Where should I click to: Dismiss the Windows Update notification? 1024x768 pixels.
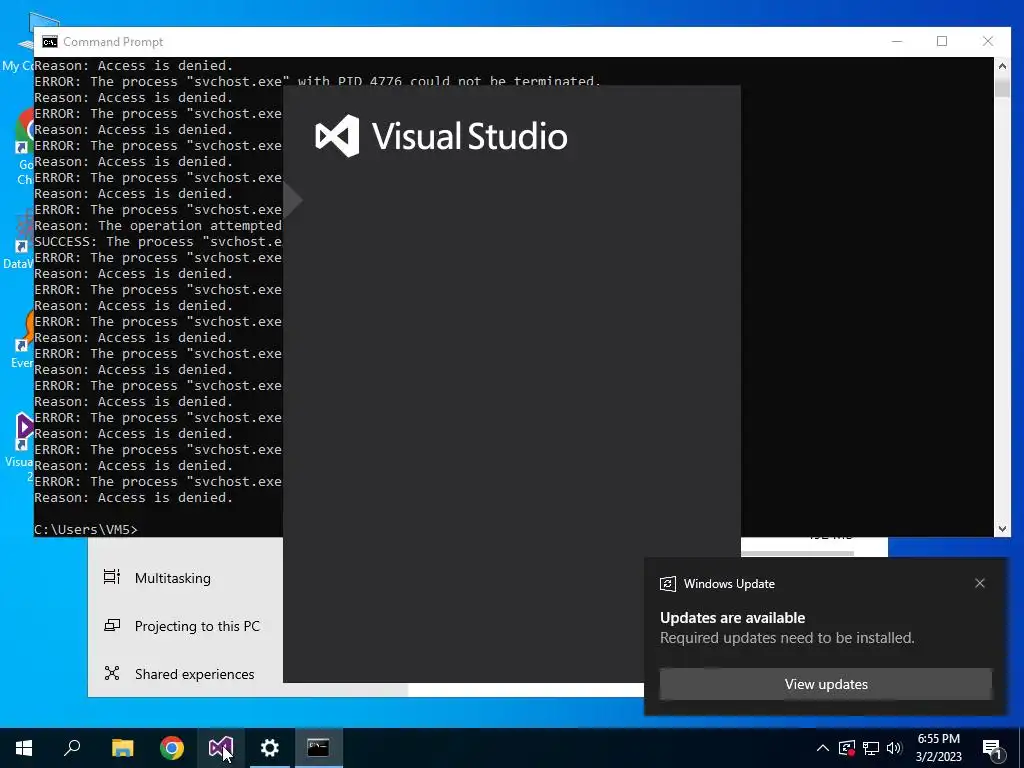(x=980, y=583)
